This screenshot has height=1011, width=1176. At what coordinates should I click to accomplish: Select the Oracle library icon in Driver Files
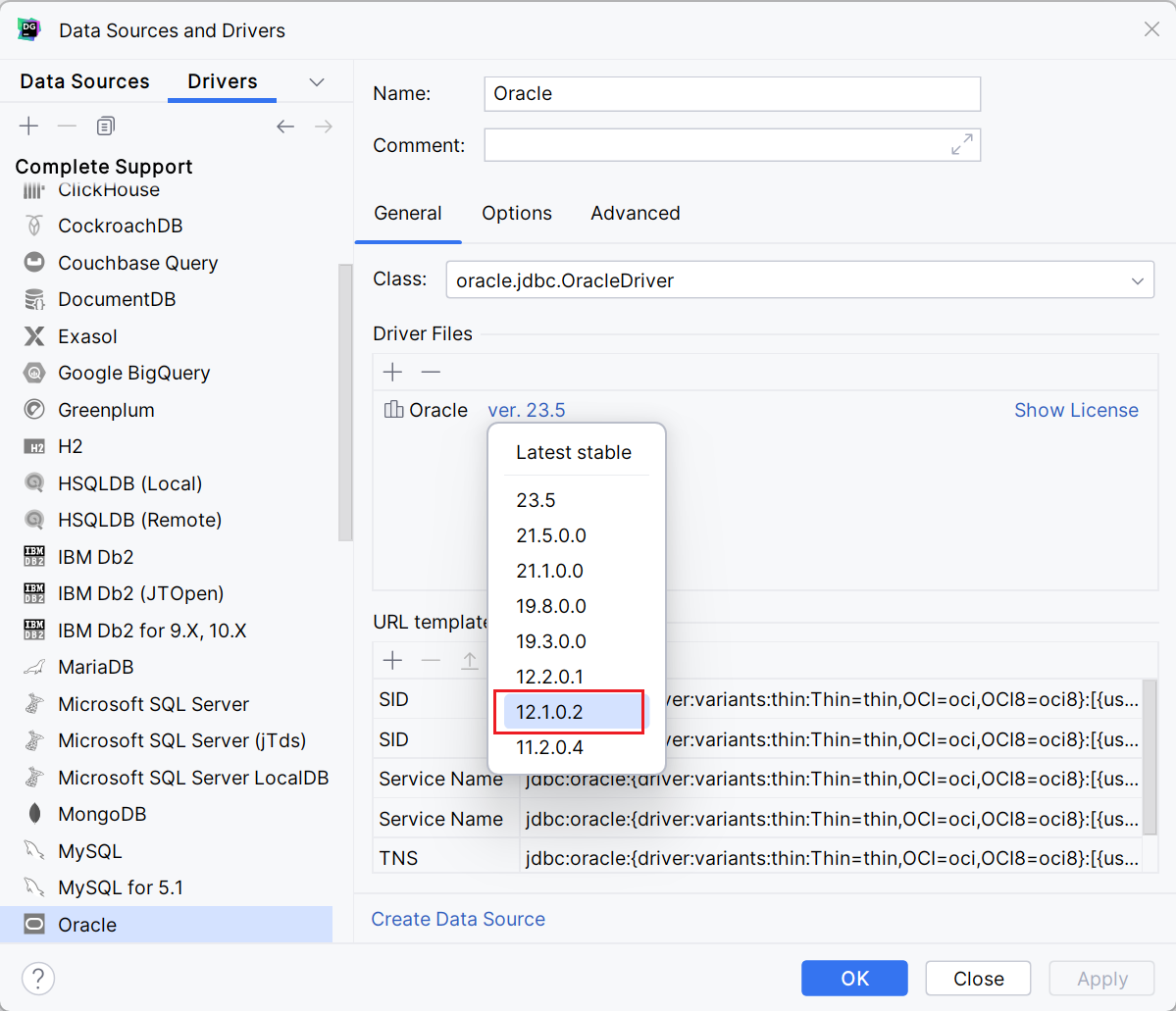[393, 410]
